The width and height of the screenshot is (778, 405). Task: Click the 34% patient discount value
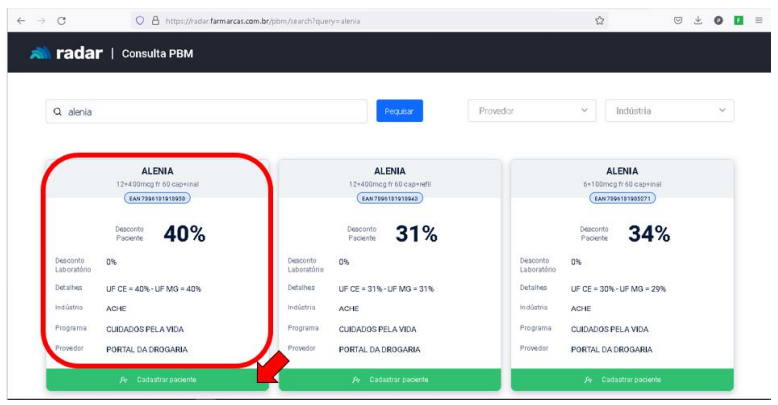click(649, 234)
